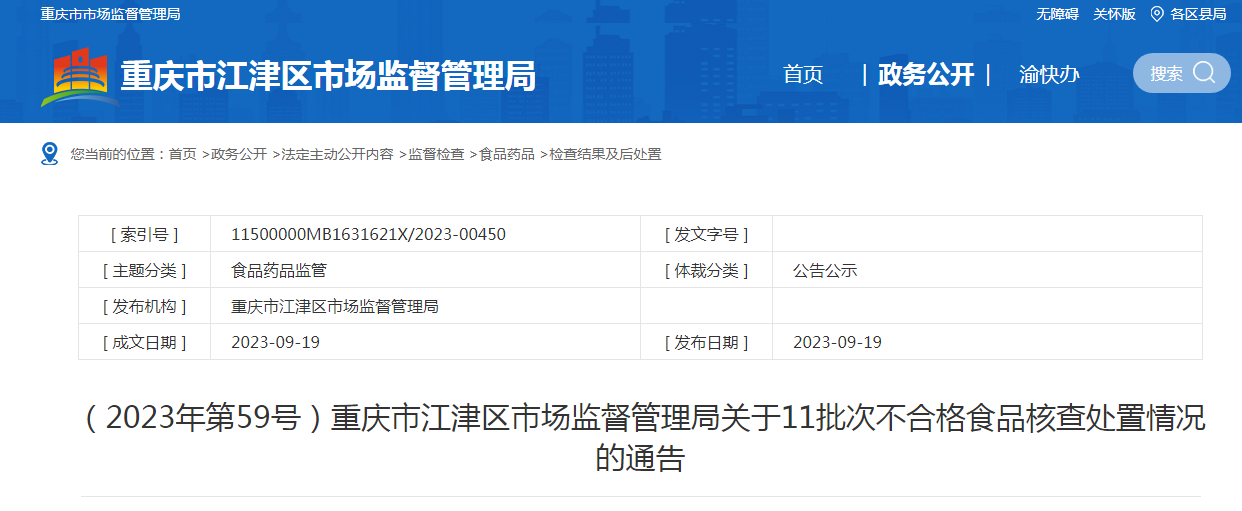Open the 政务公开 navigation tab
The width and height of the screenshot is (1242, 511).
pos(926,74)
